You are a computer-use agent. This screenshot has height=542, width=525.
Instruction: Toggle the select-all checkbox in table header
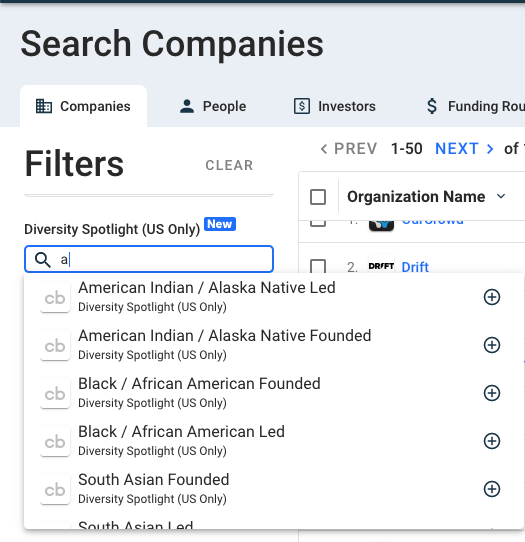pos(318,197)
